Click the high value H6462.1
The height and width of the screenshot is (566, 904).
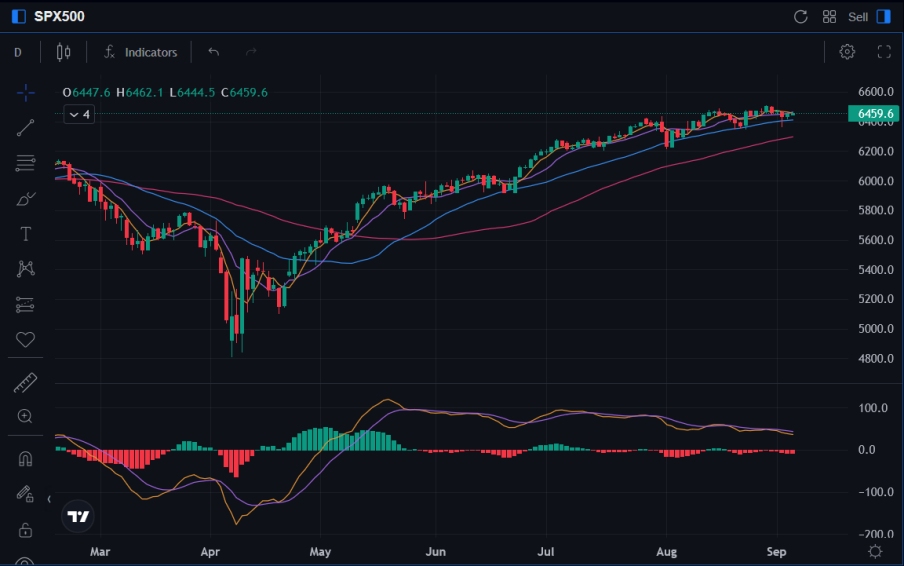tap(140, 92)
